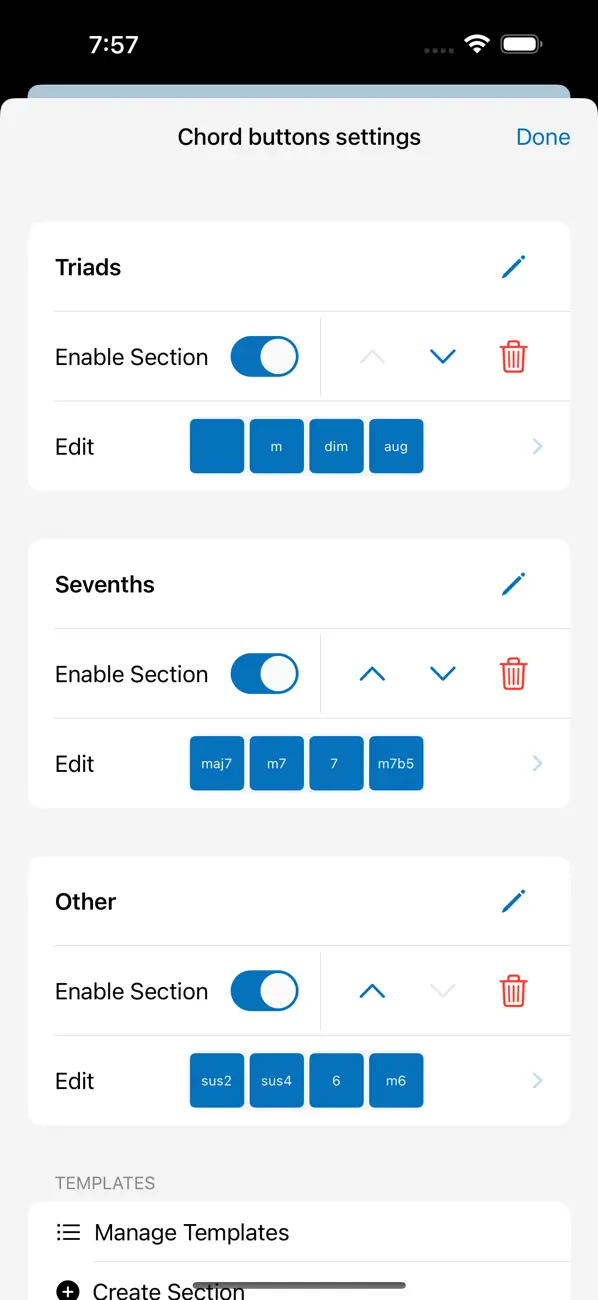598x1300 pixels.
Task: Click the Manage Templates list icon
Action: click(x=68, y=1232)
